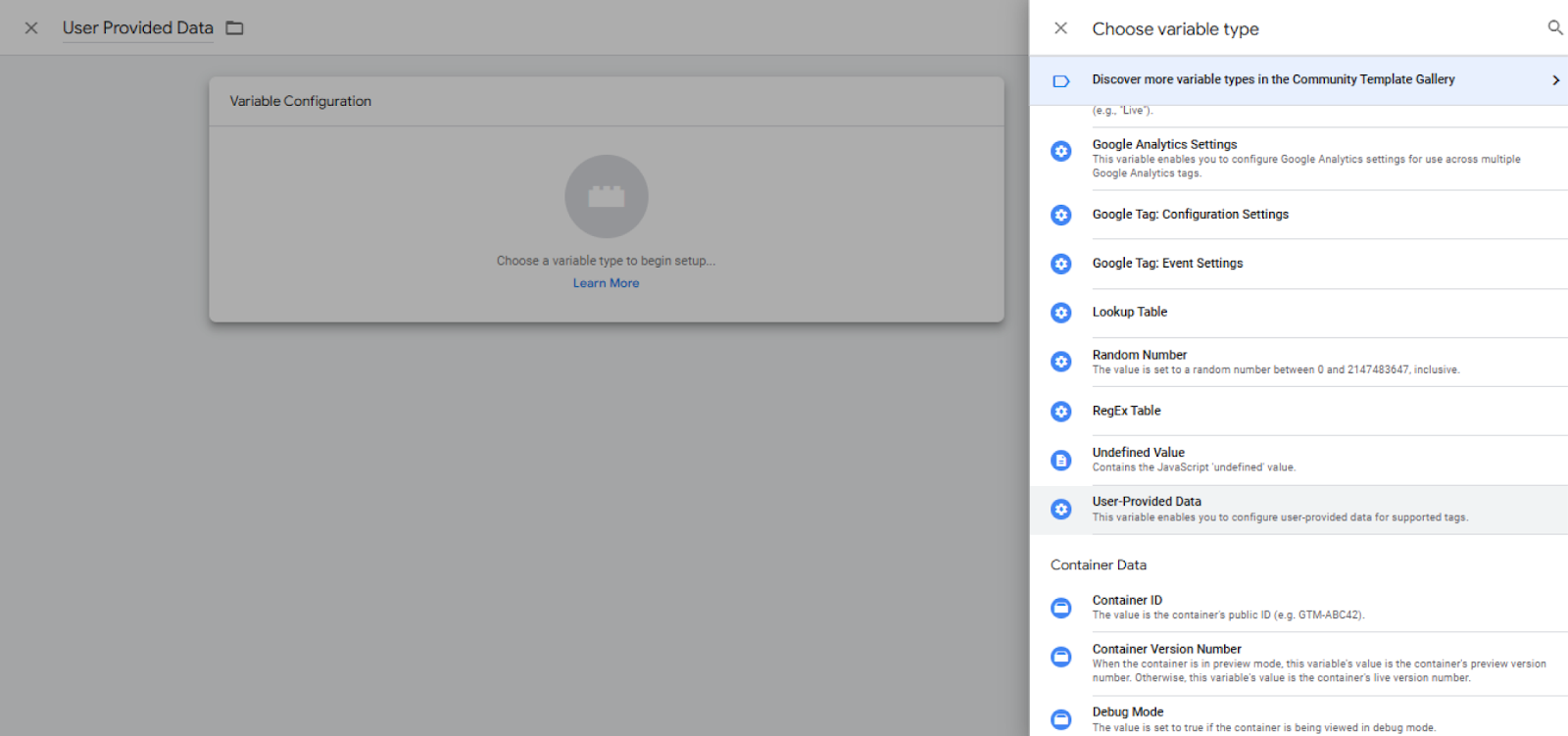The height and width of the screenshot is (736, 1568).
Task: Close the Choose variable type panel
Action: pyautogui.click(x=1060, y=28)
